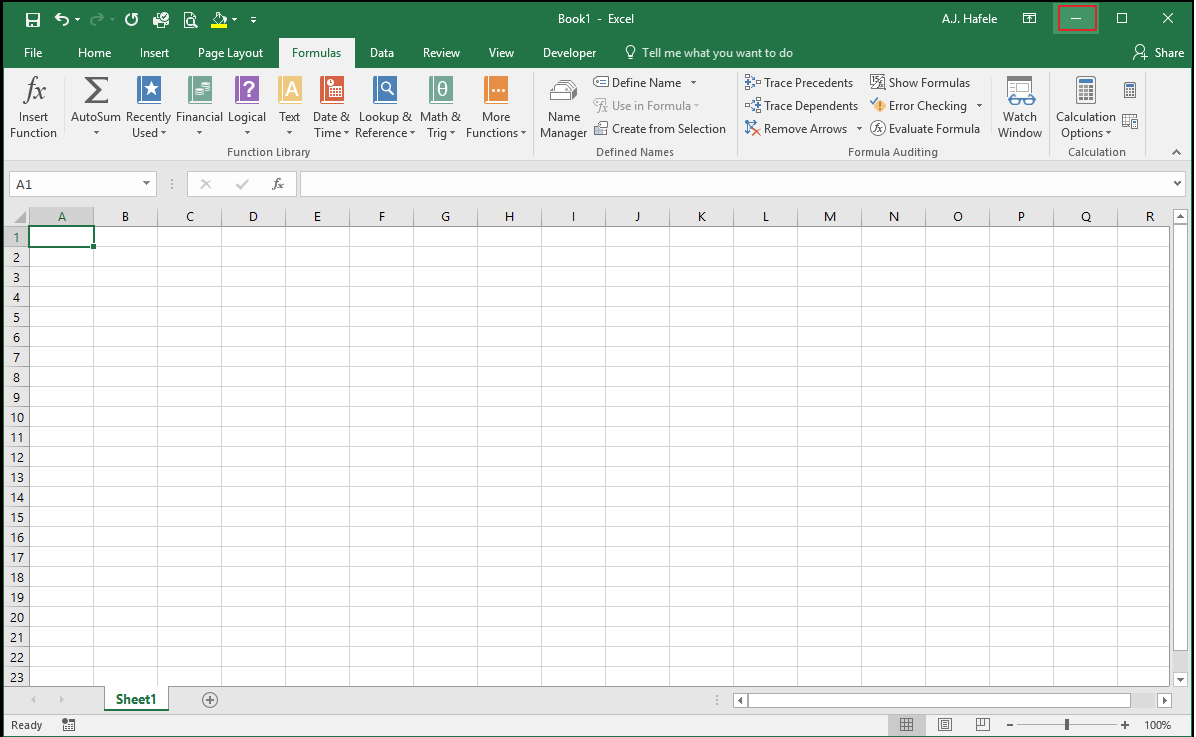Screen dimensions: 1196x737
Task: Click Trace Precedents
Action: point(799,82)
